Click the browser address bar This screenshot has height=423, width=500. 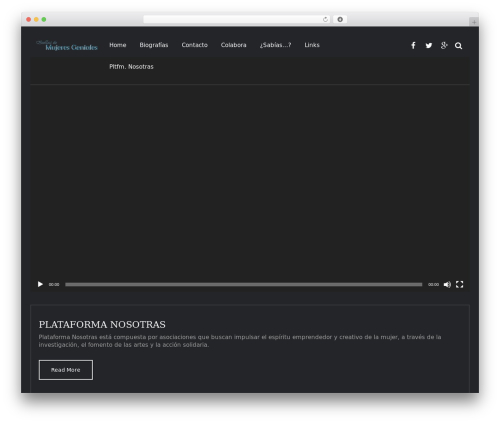237,19
